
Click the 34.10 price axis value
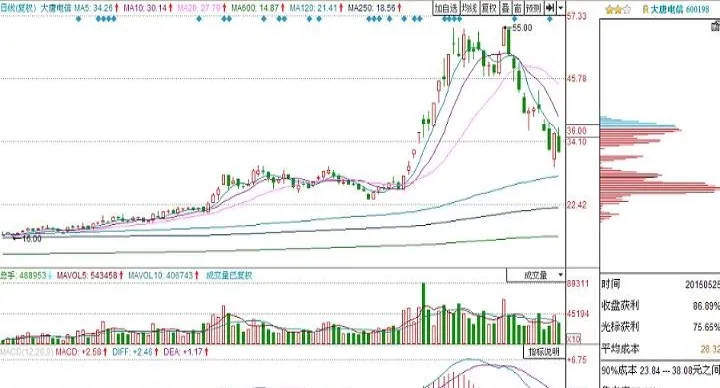click(x=577, y=142)
